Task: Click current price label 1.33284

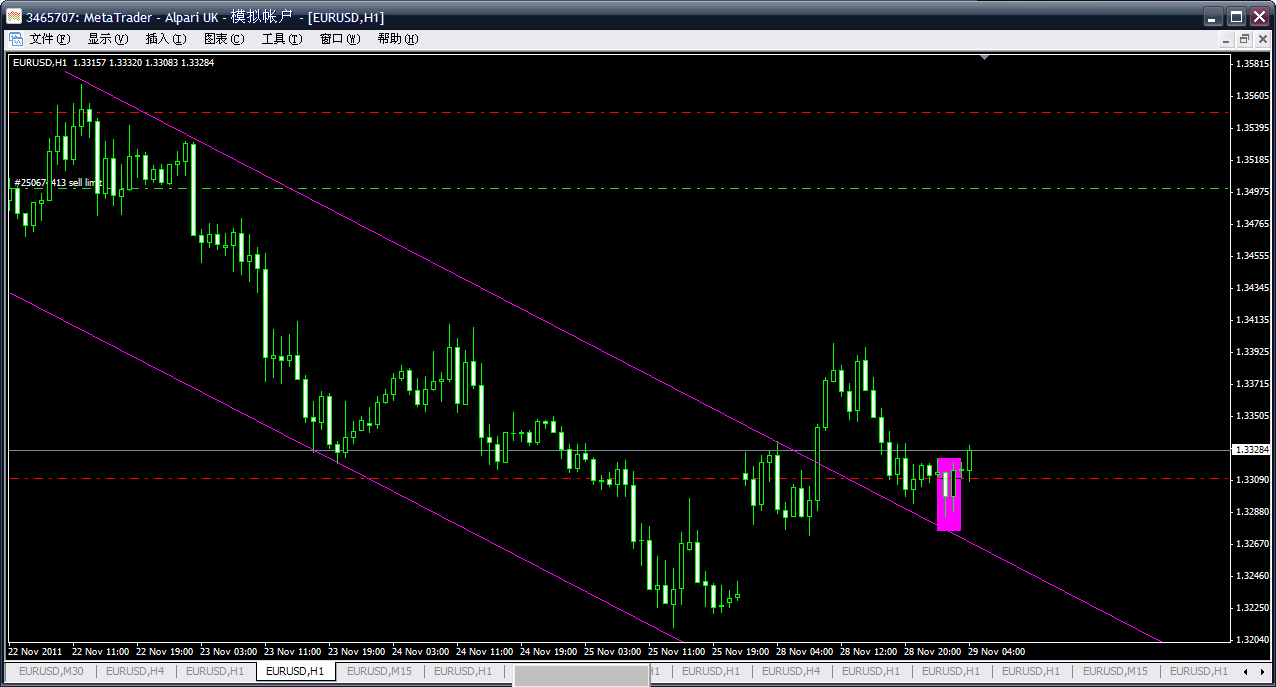Action: click(x=1252, y=450)
